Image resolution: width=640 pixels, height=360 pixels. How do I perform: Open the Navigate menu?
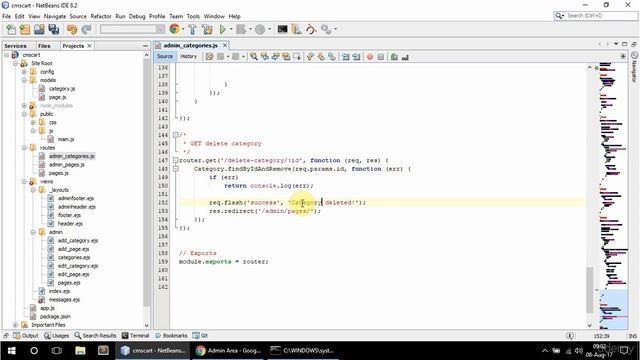[x=55, y=16]
